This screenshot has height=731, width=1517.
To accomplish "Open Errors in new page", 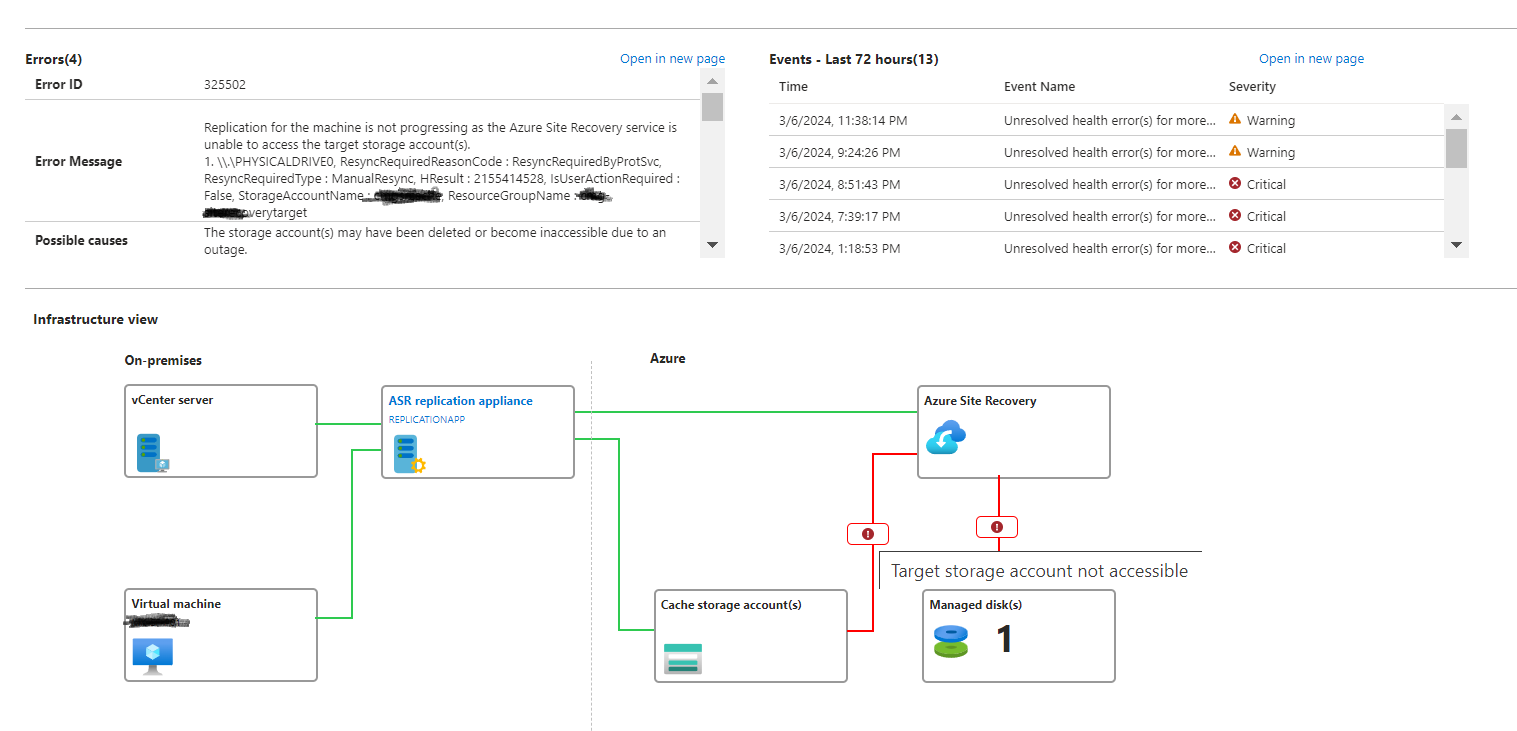I will (672, 58).
